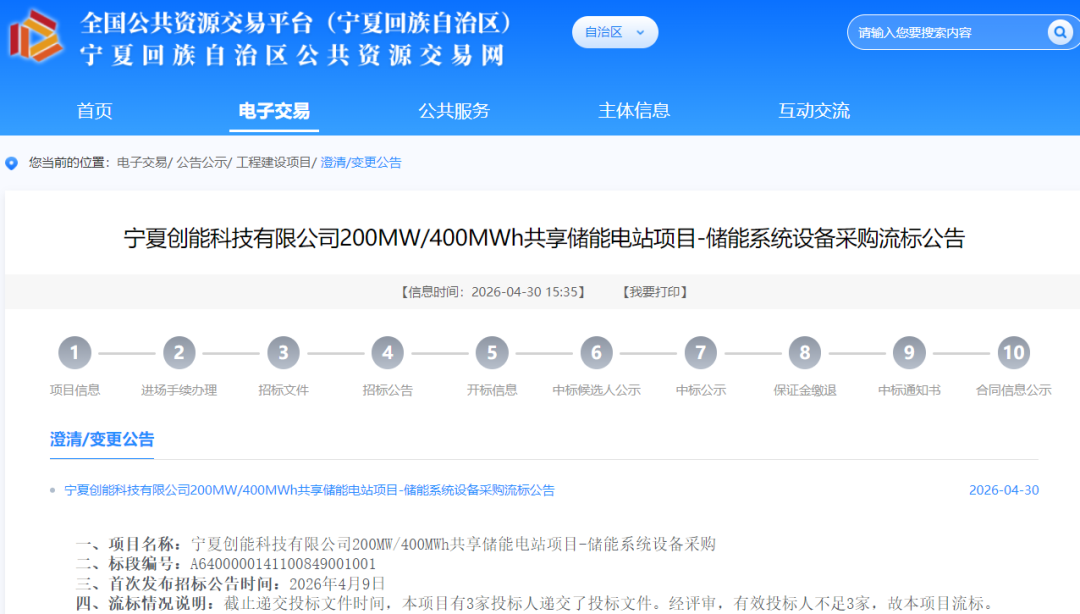The width and height of the screenshot is (1080, 614).
Task: Click the 中标通知书 step label
Action: [x=909, y=390]
